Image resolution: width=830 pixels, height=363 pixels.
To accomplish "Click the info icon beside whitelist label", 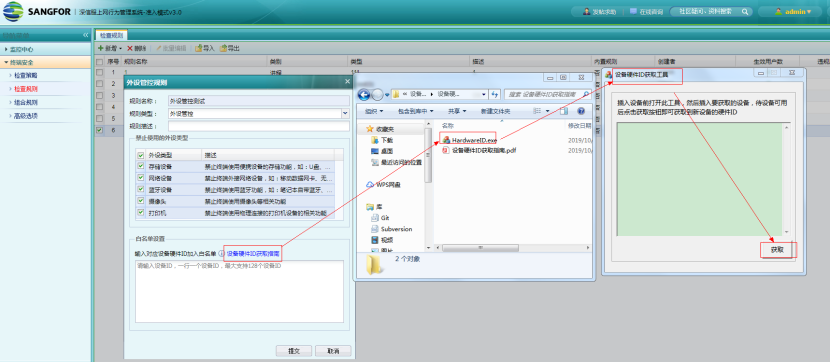I will (x=221, y=253).
